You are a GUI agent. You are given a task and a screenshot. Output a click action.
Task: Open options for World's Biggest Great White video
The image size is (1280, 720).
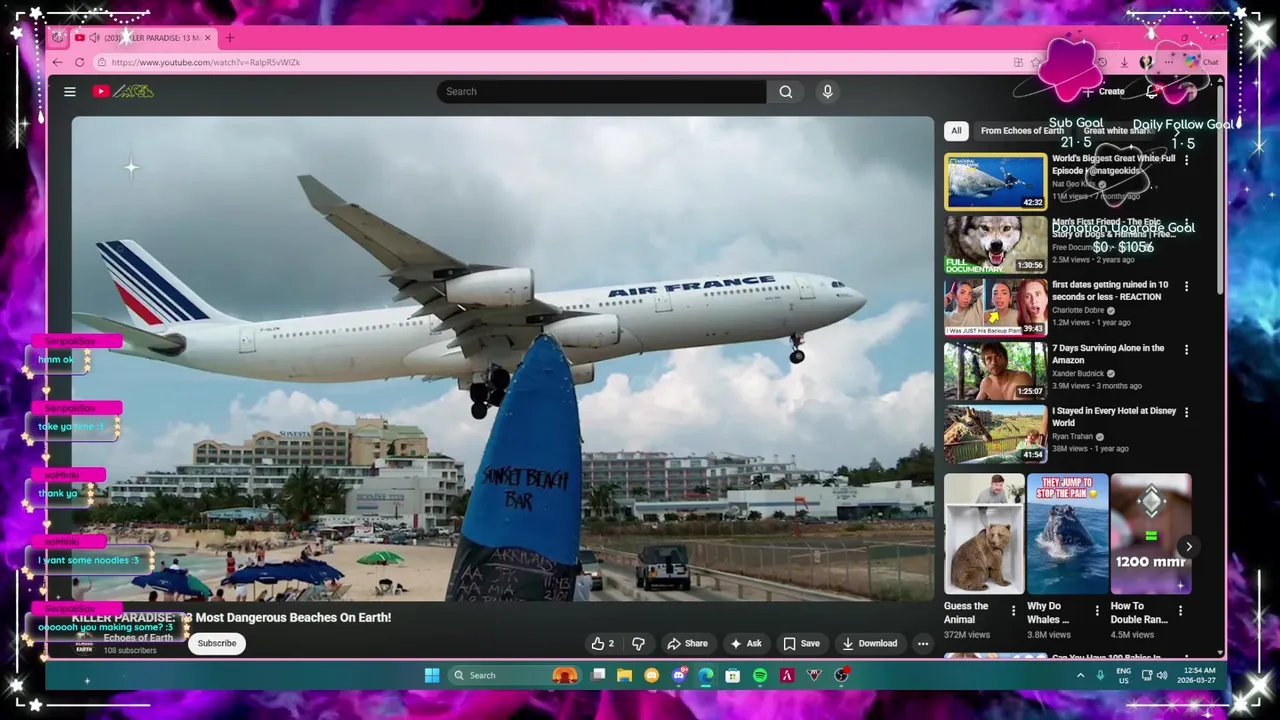(1186, 159)
